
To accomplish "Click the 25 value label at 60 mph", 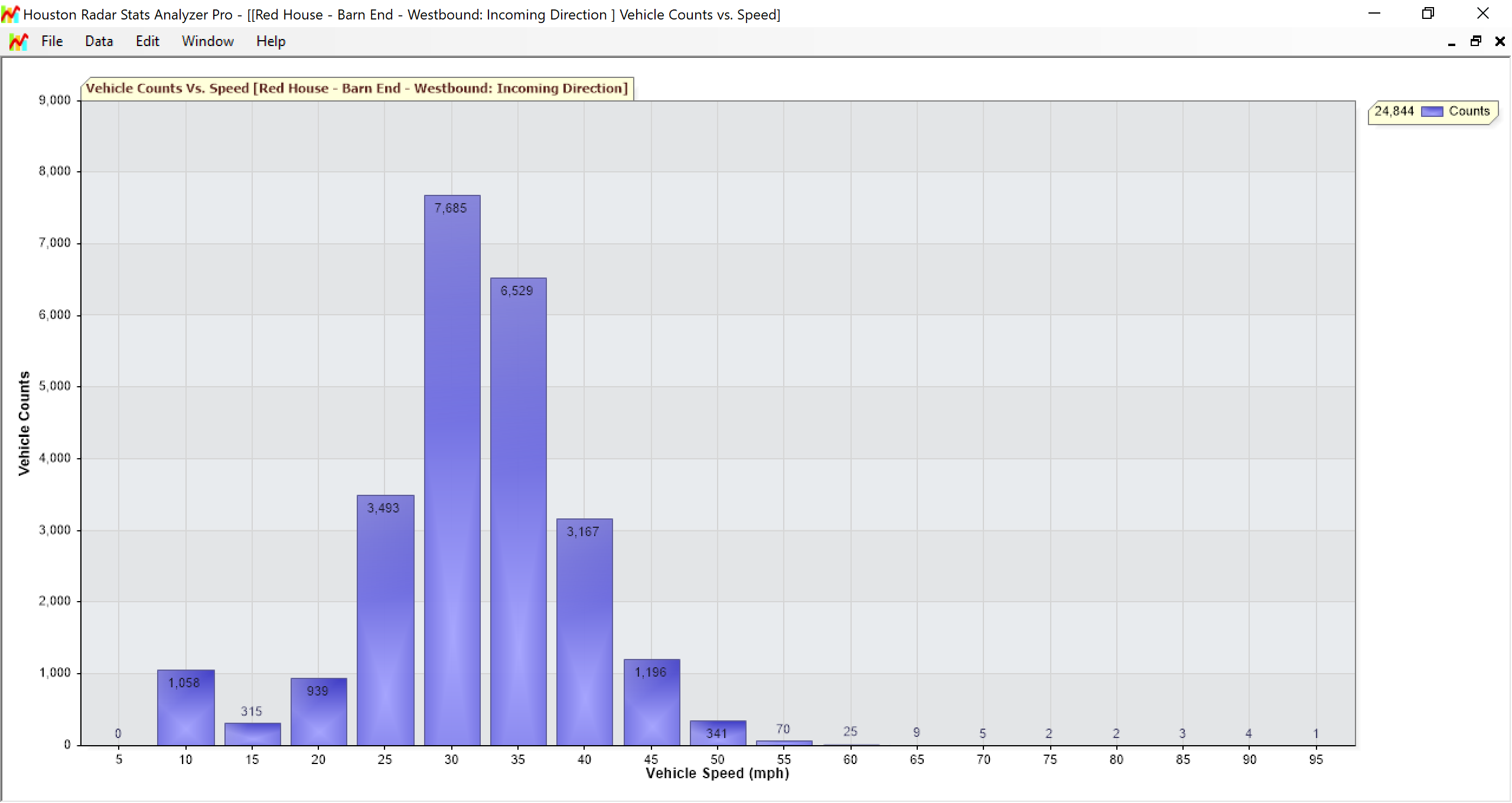I will pos(850,732).
